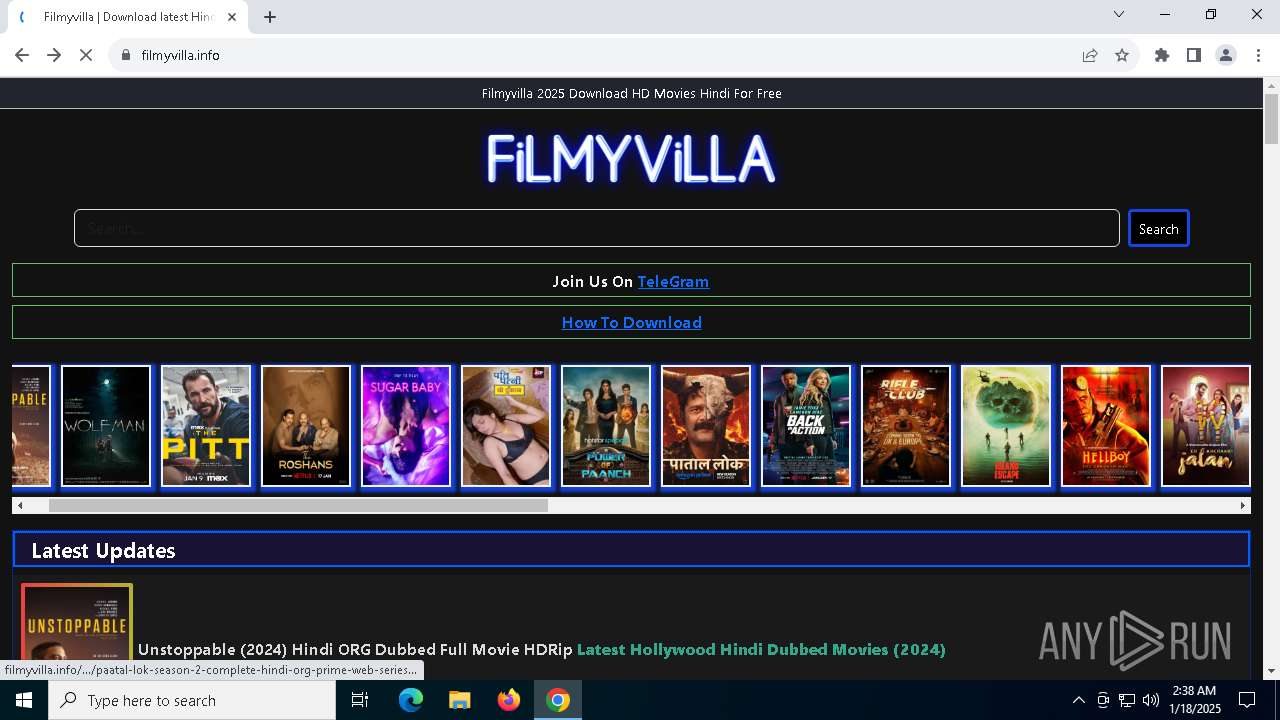Viewport: 1280px width, 720px height.
Task: Launch Microsoft Edge from the taskbar
Action: click(x=411, y=700)
